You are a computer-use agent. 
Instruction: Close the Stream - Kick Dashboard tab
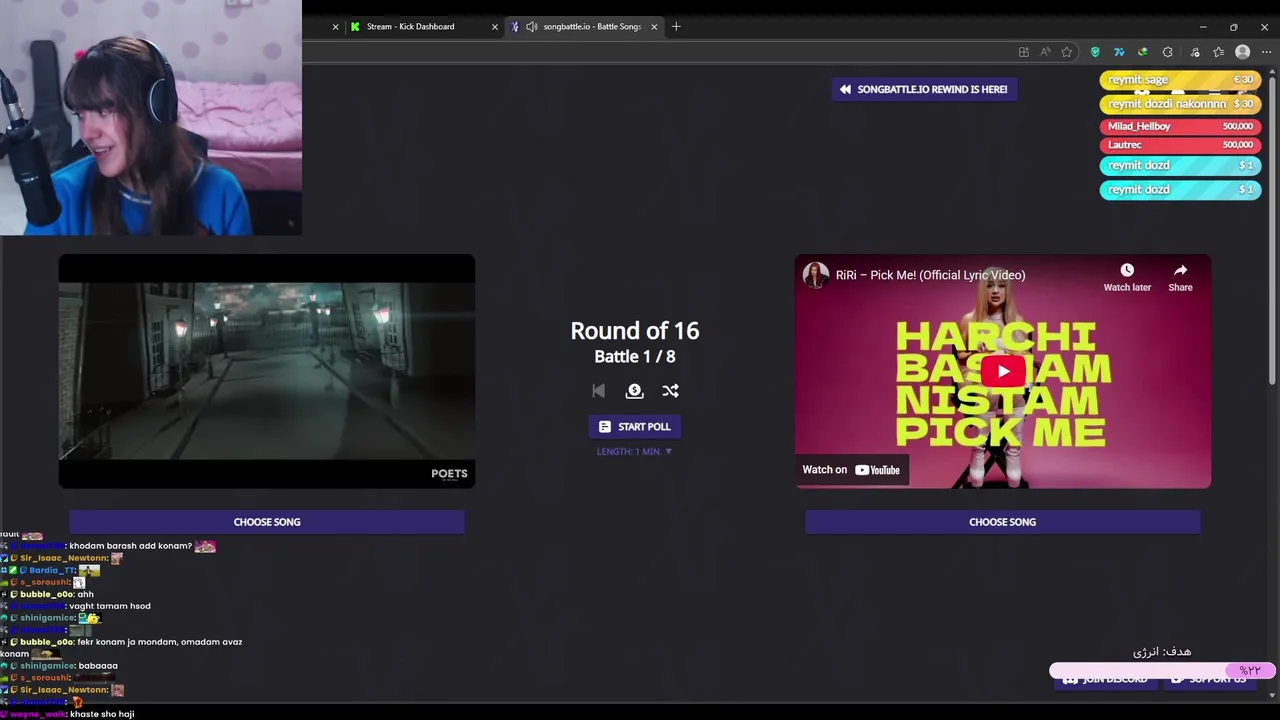point(494,27)
